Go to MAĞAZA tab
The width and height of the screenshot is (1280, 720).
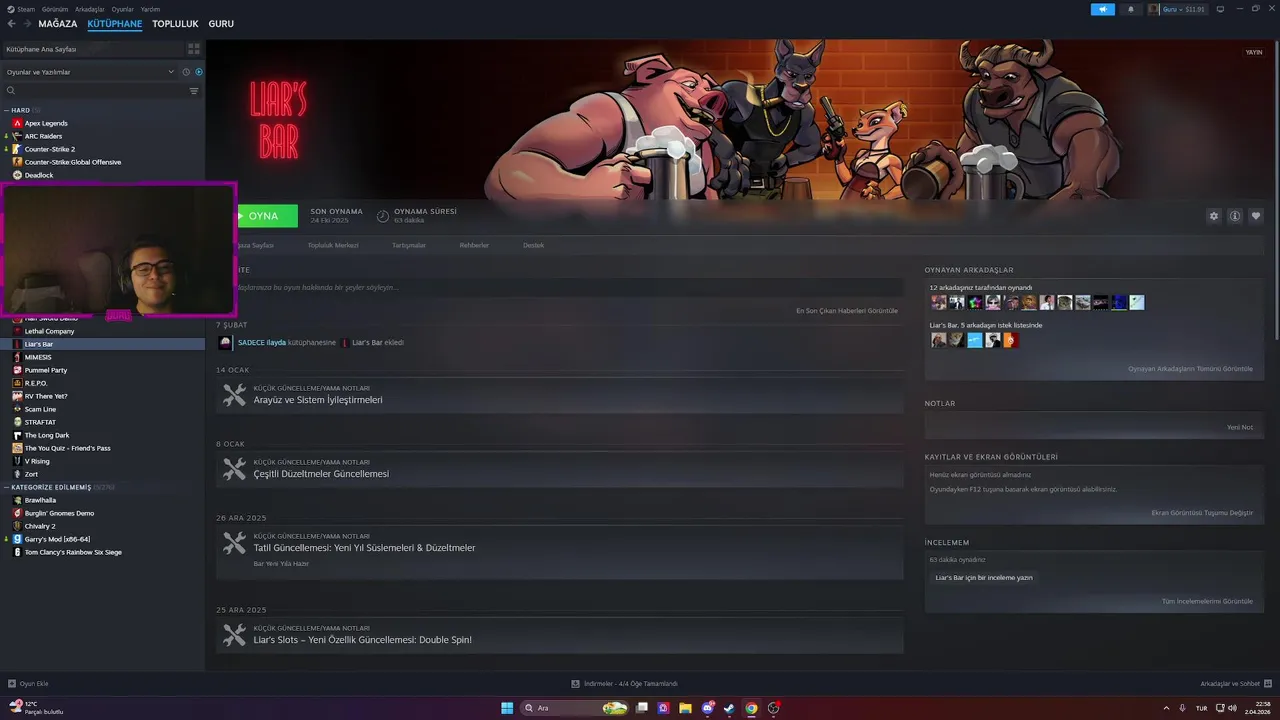pos(58,24)
